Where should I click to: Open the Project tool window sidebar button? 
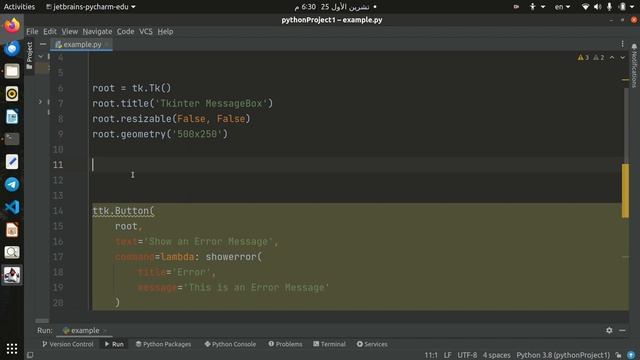29,55
